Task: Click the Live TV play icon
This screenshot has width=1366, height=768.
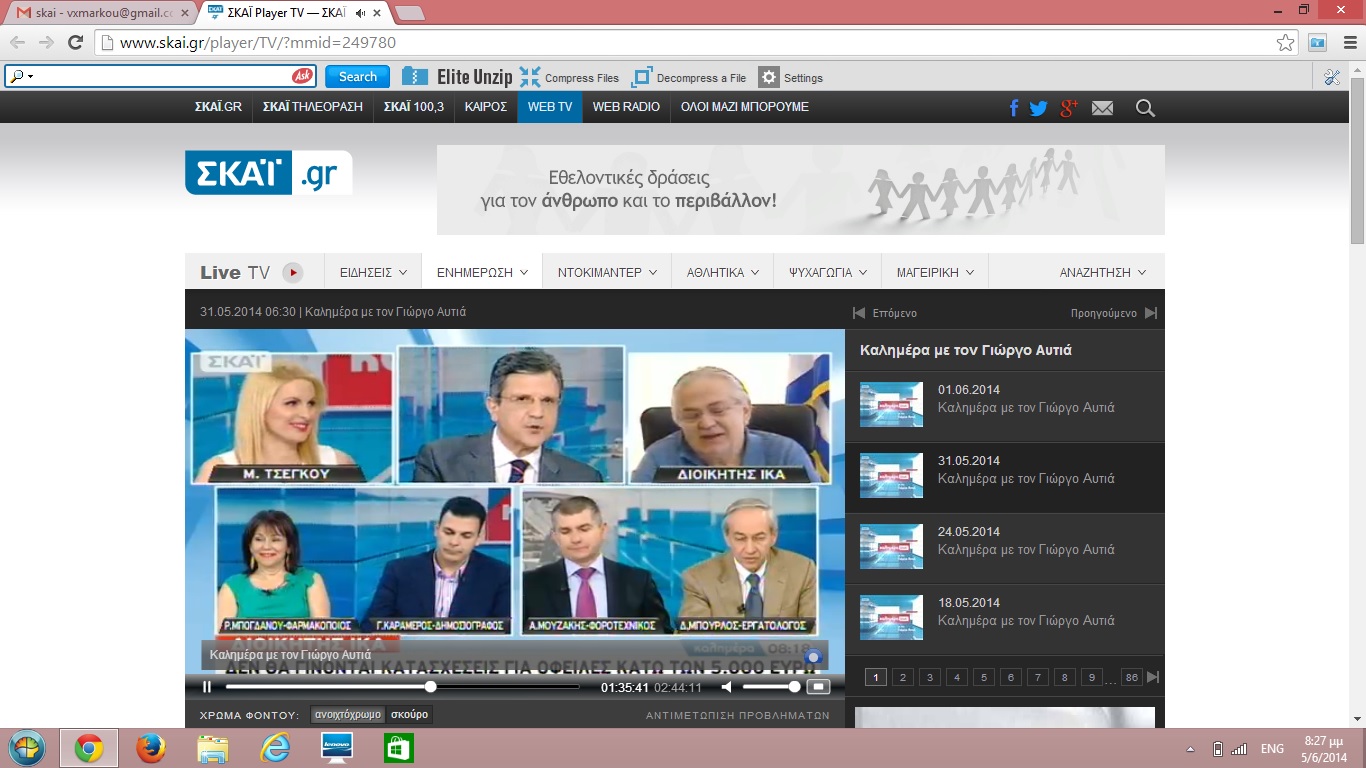Action: (292, 272)
